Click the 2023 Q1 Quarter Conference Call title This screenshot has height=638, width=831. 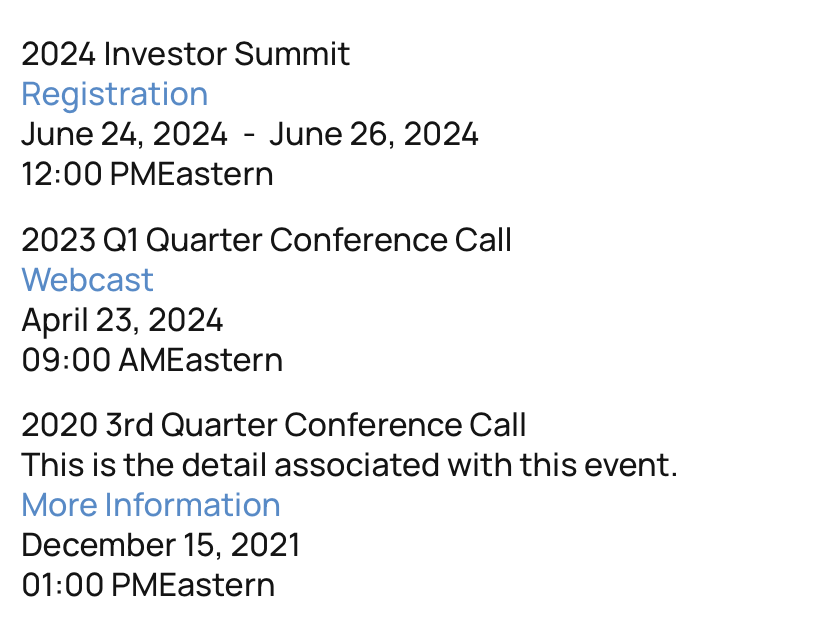(x=266, y=240)
